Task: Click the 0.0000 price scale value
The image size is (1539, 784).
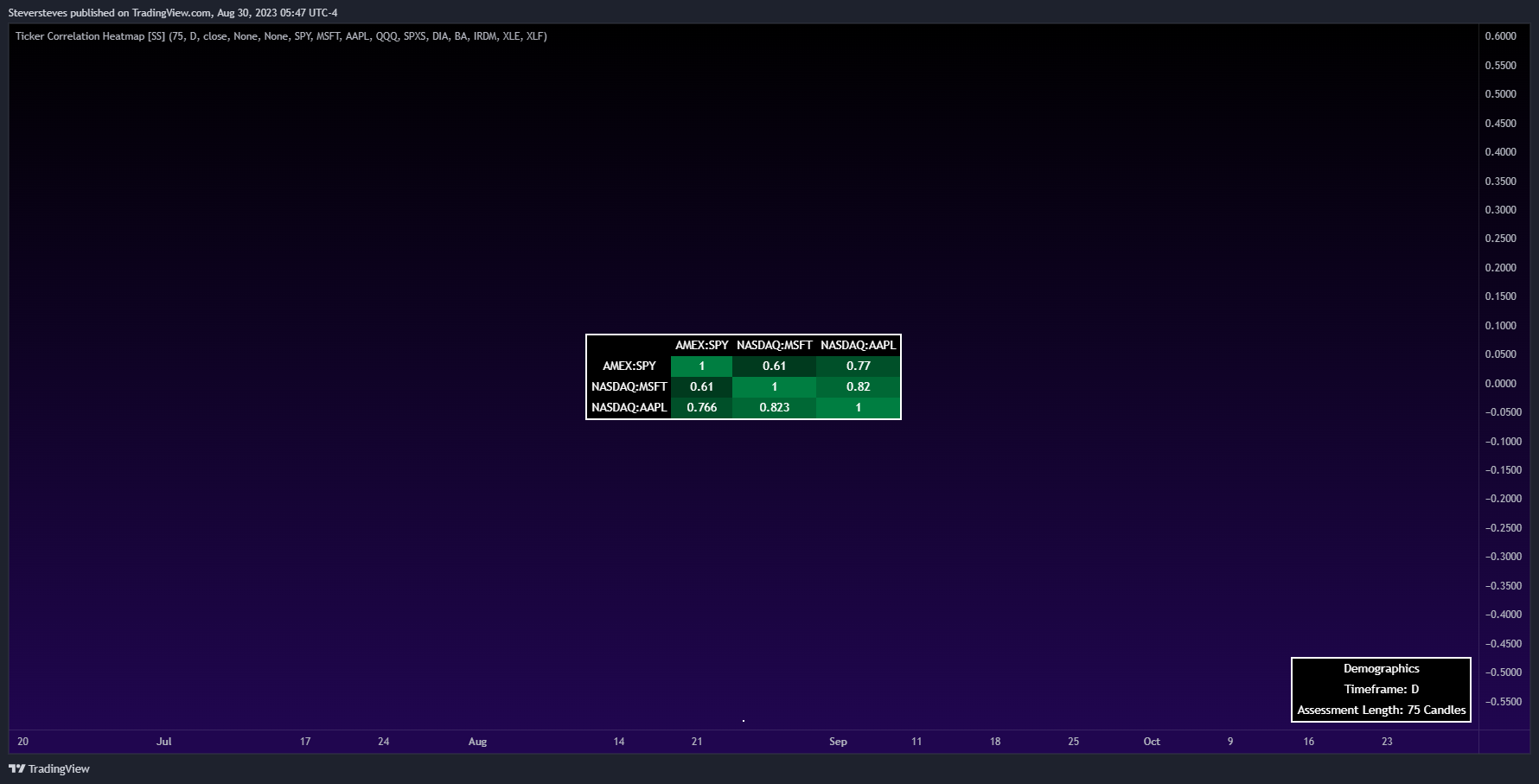Action: (x=1501, y=383)
